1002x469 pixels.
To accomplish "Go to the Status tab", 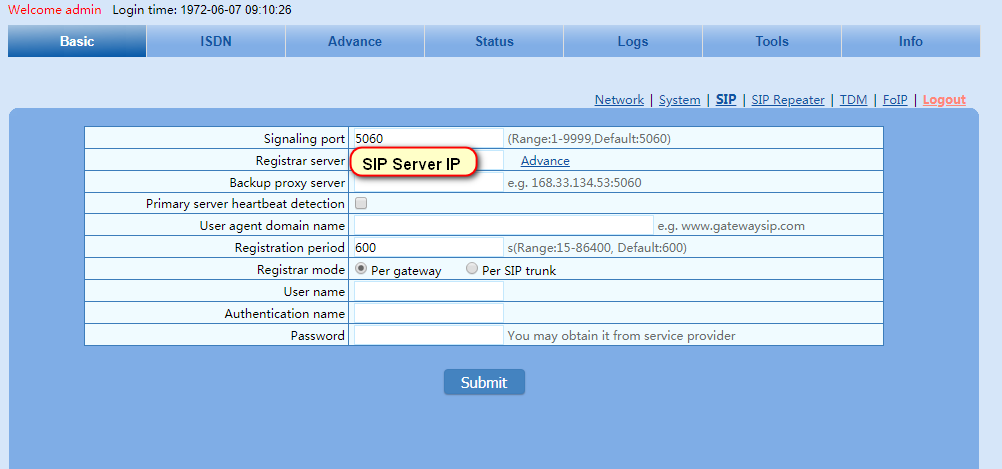I will [494, 41].
